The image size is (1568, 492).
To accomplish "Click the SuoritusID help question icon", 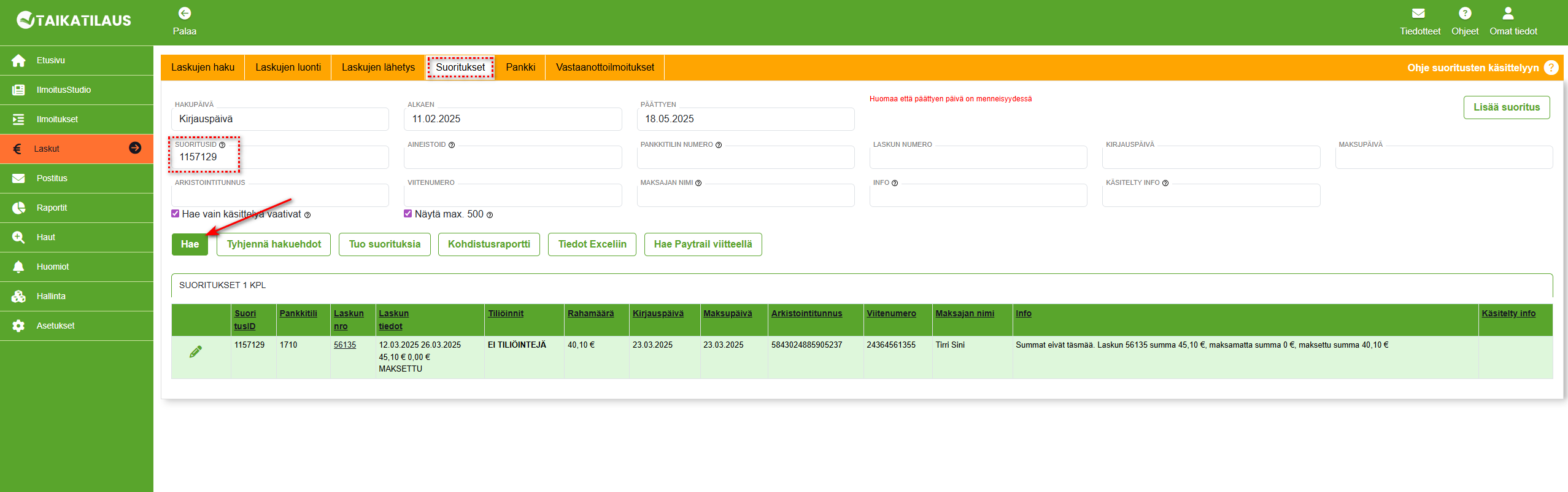I will click(x=222, y=145).
